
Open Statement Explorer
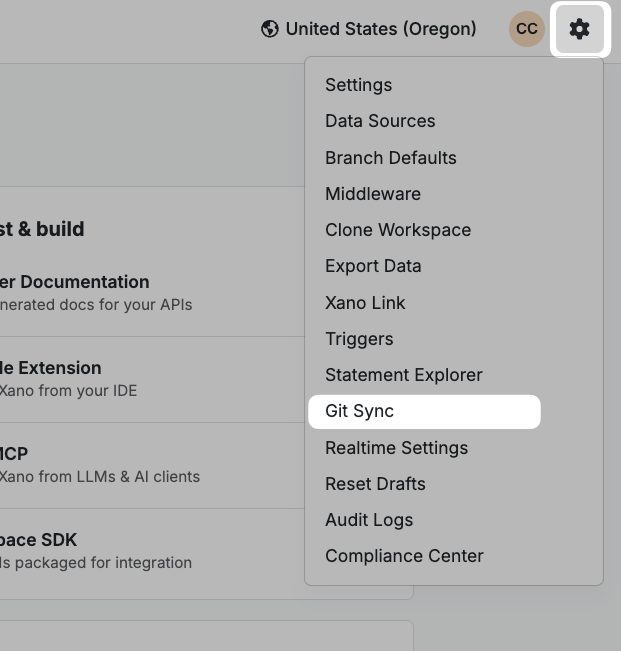click(x=403, y=375)
